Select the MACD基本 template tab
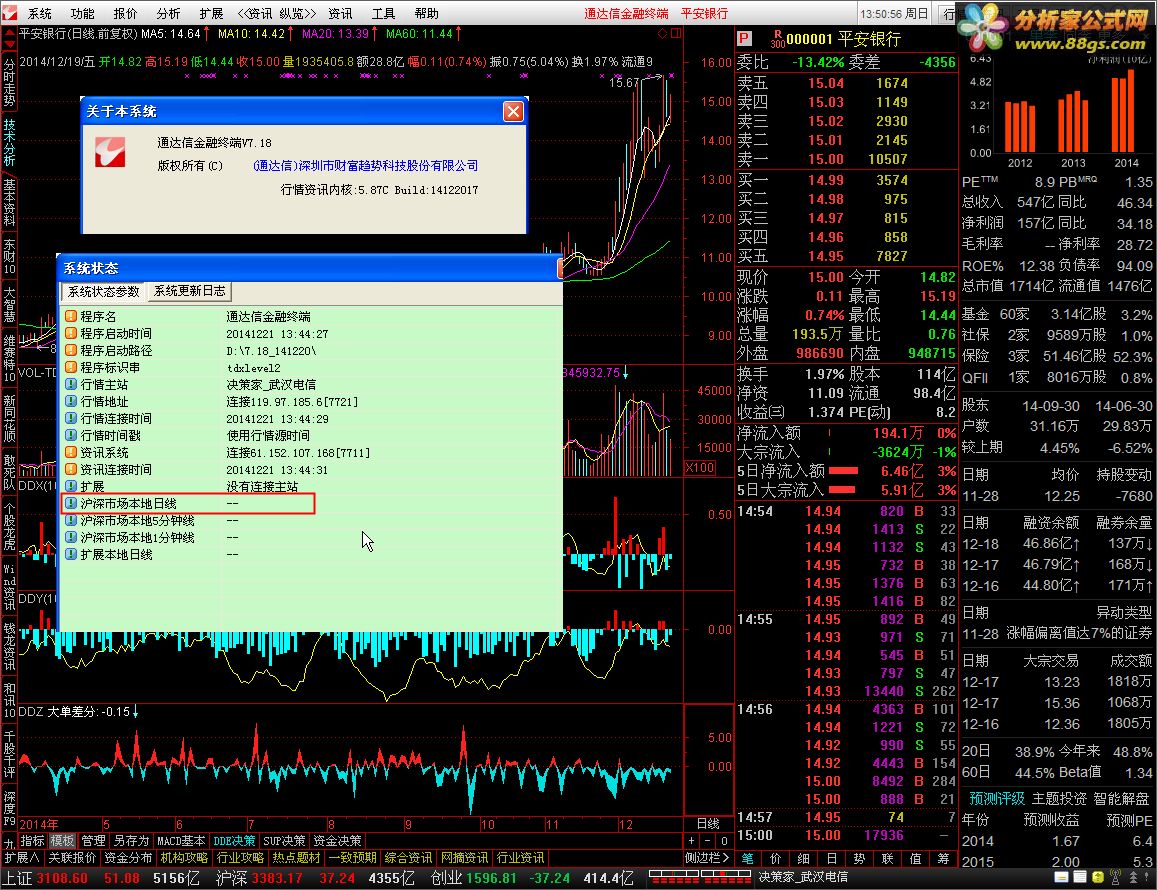Image resolution: width=1157 pixels, height=890 pixels. tap(181, 841)
